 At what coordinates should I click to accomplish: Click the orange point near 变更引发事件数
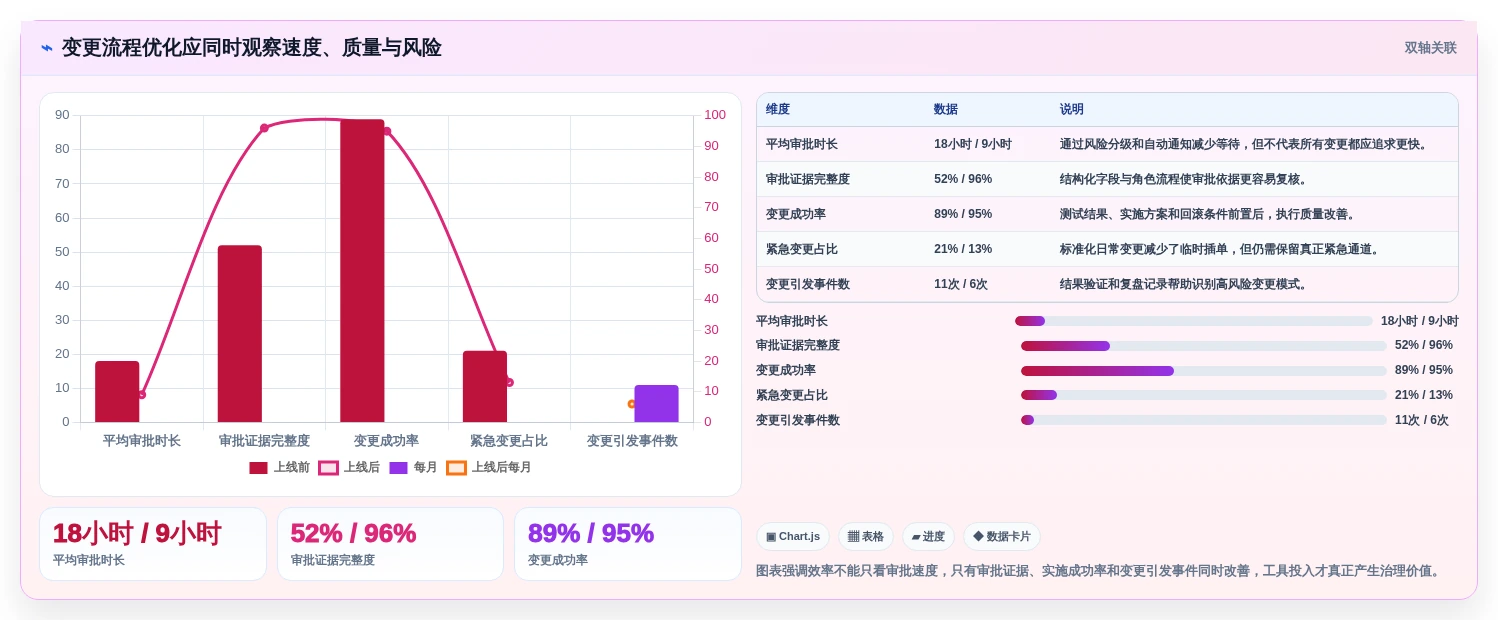pos(632,404)
